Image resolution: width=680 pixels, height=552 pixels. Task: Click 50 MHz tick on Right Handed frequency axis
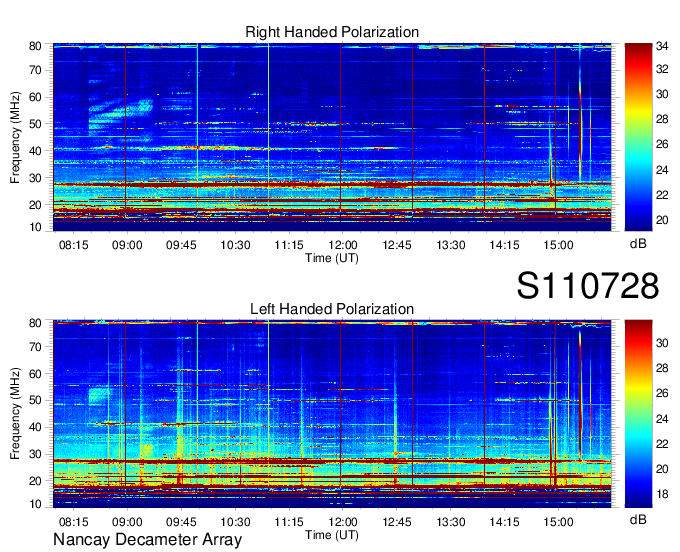tap(35, 124)
